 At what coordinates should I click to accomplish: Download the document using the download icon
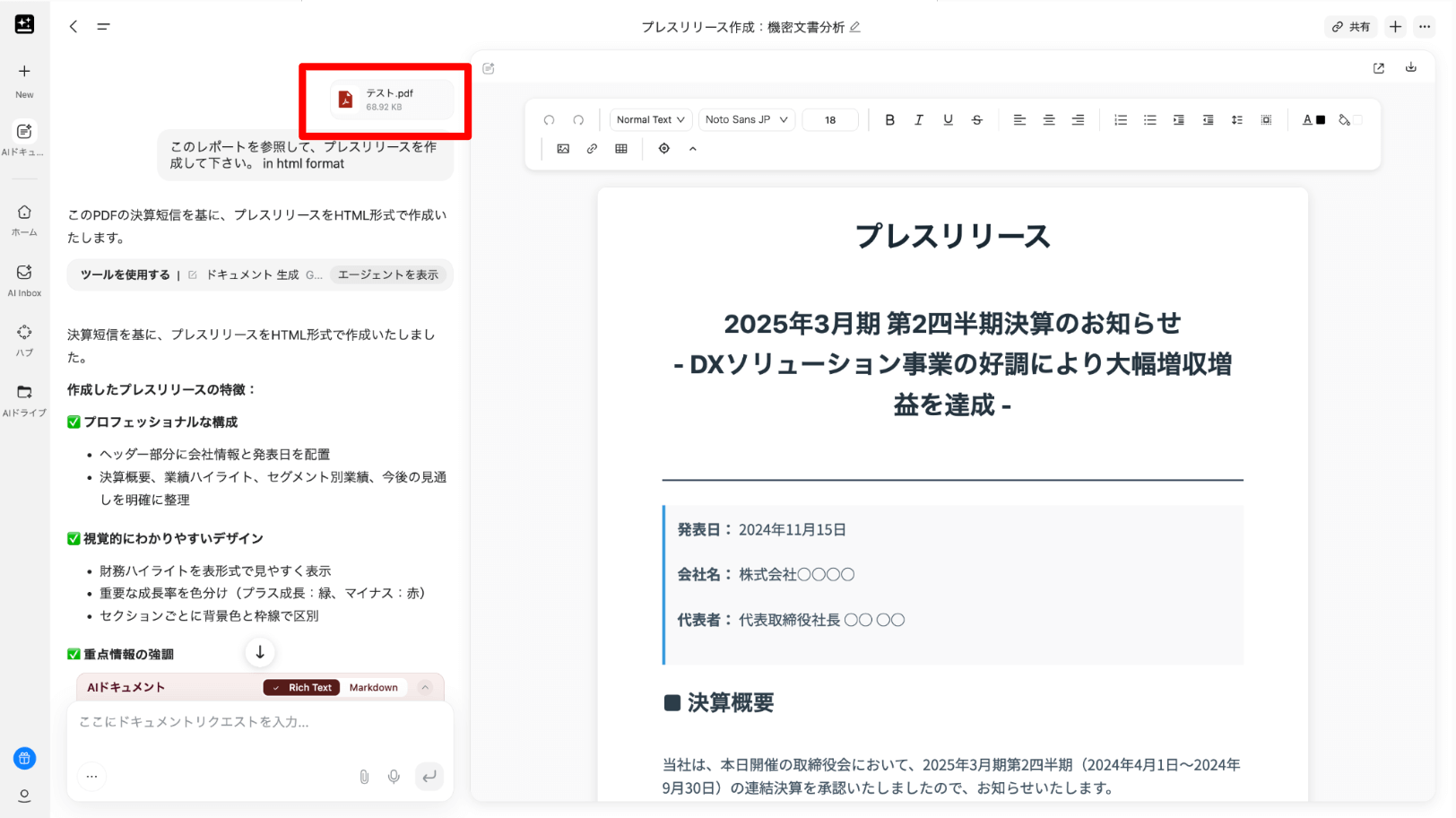1410,68
